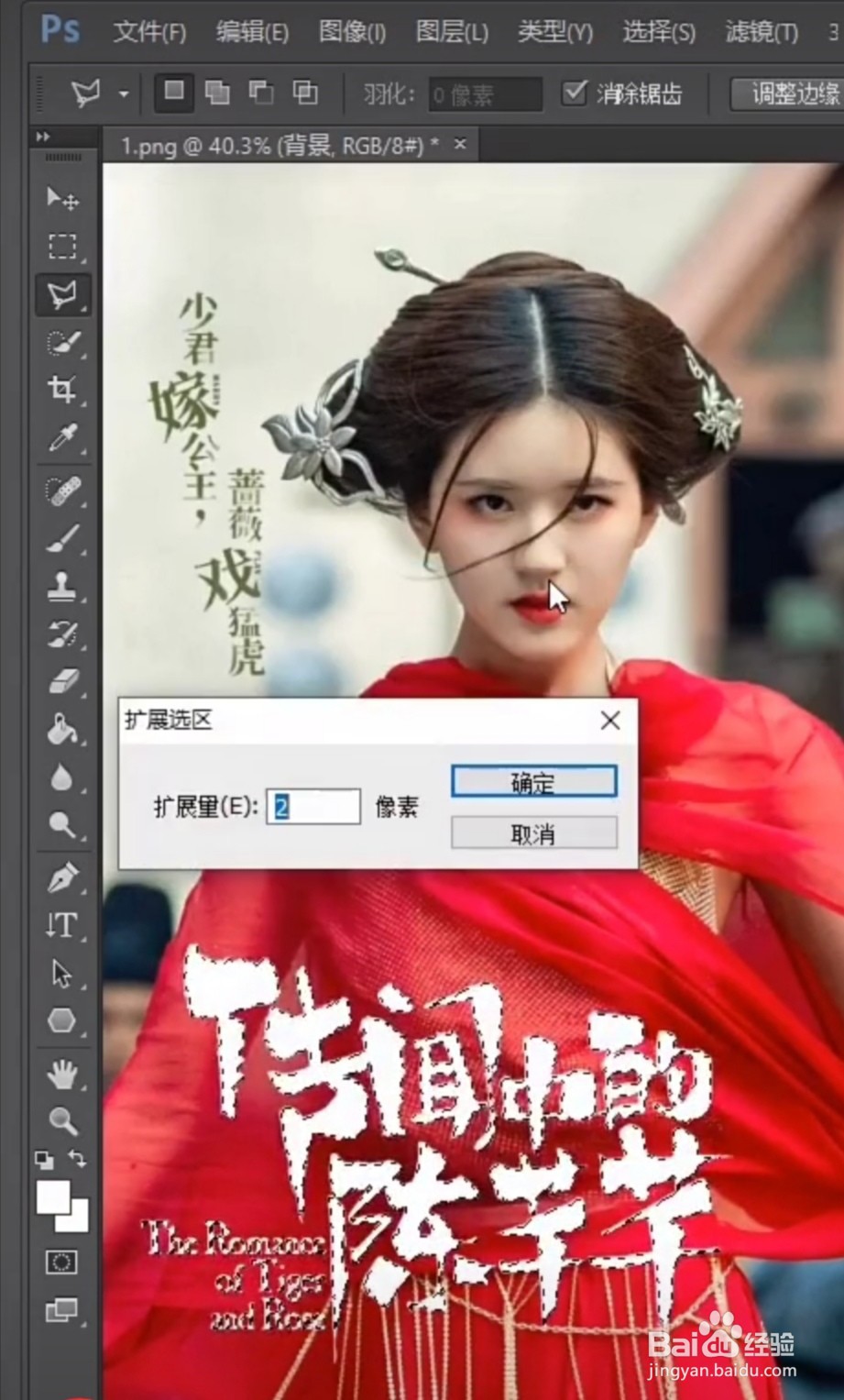This screenshot has height=1400, width=844.
Task: Pick the background color swatch
Action: [77, 1220]
